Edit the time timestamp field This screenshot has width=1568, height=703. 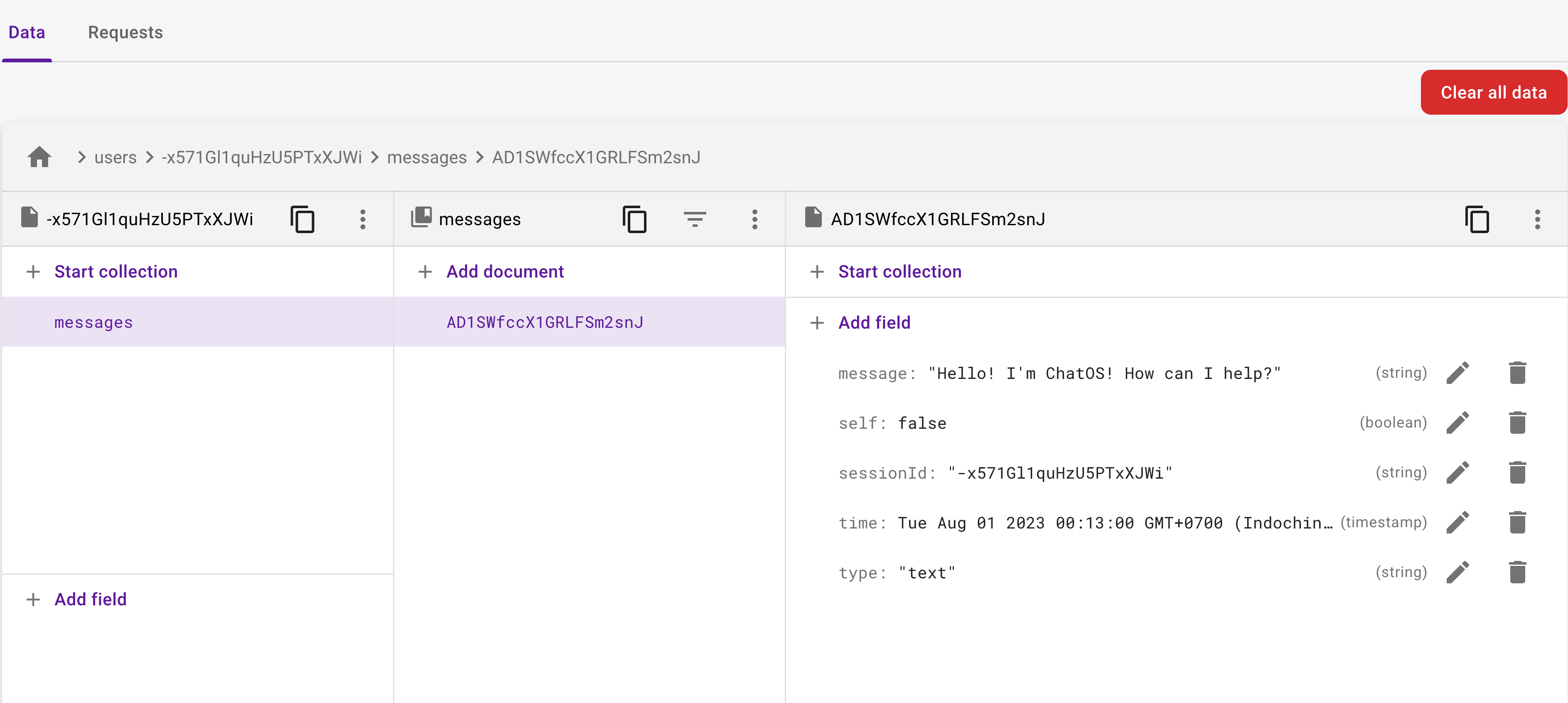[x=1458, y=523]
